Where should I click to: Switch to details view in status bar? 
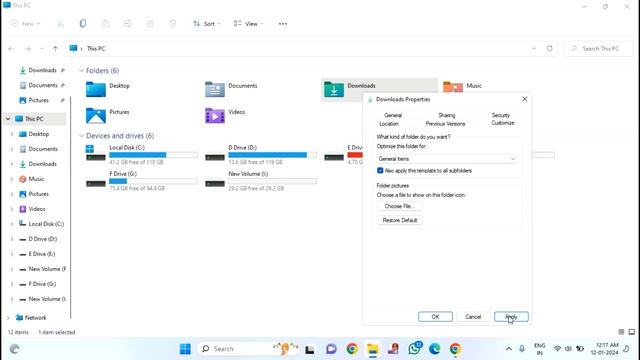621,332
